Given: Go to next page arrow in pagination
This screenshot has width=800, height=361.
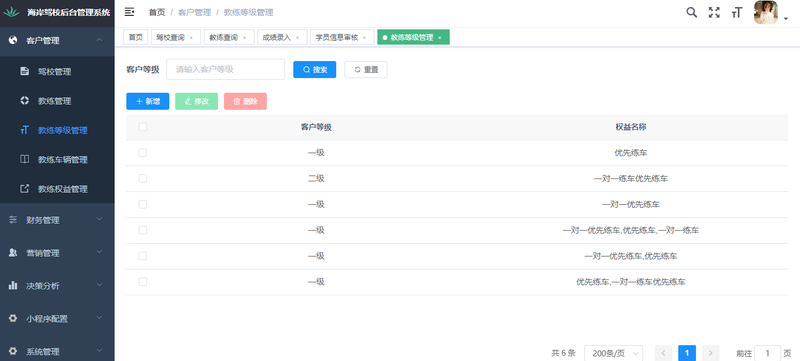Looking at the screenshot, I should (x=710, y=353).
